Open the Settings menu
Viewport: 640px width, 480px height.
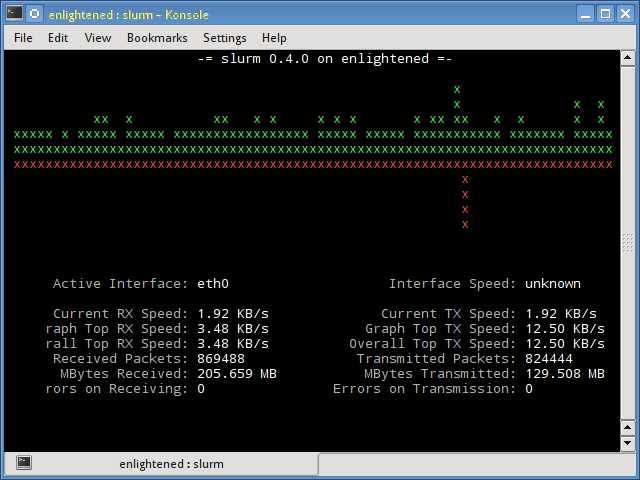coord(224,38)
